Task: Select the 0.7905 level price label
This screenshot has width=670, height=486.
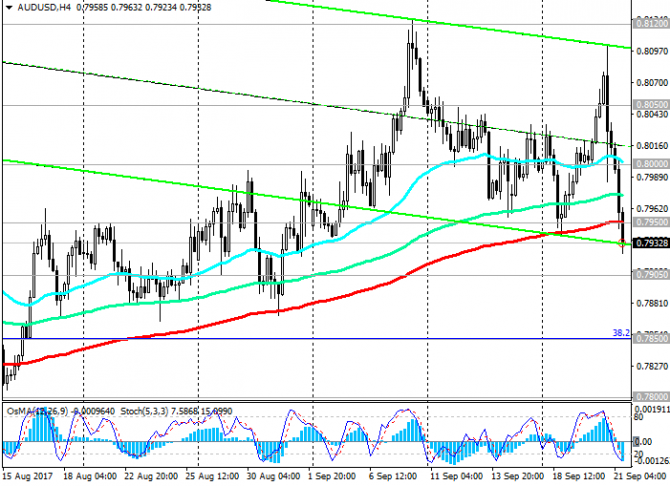Action: pos(652,274)
